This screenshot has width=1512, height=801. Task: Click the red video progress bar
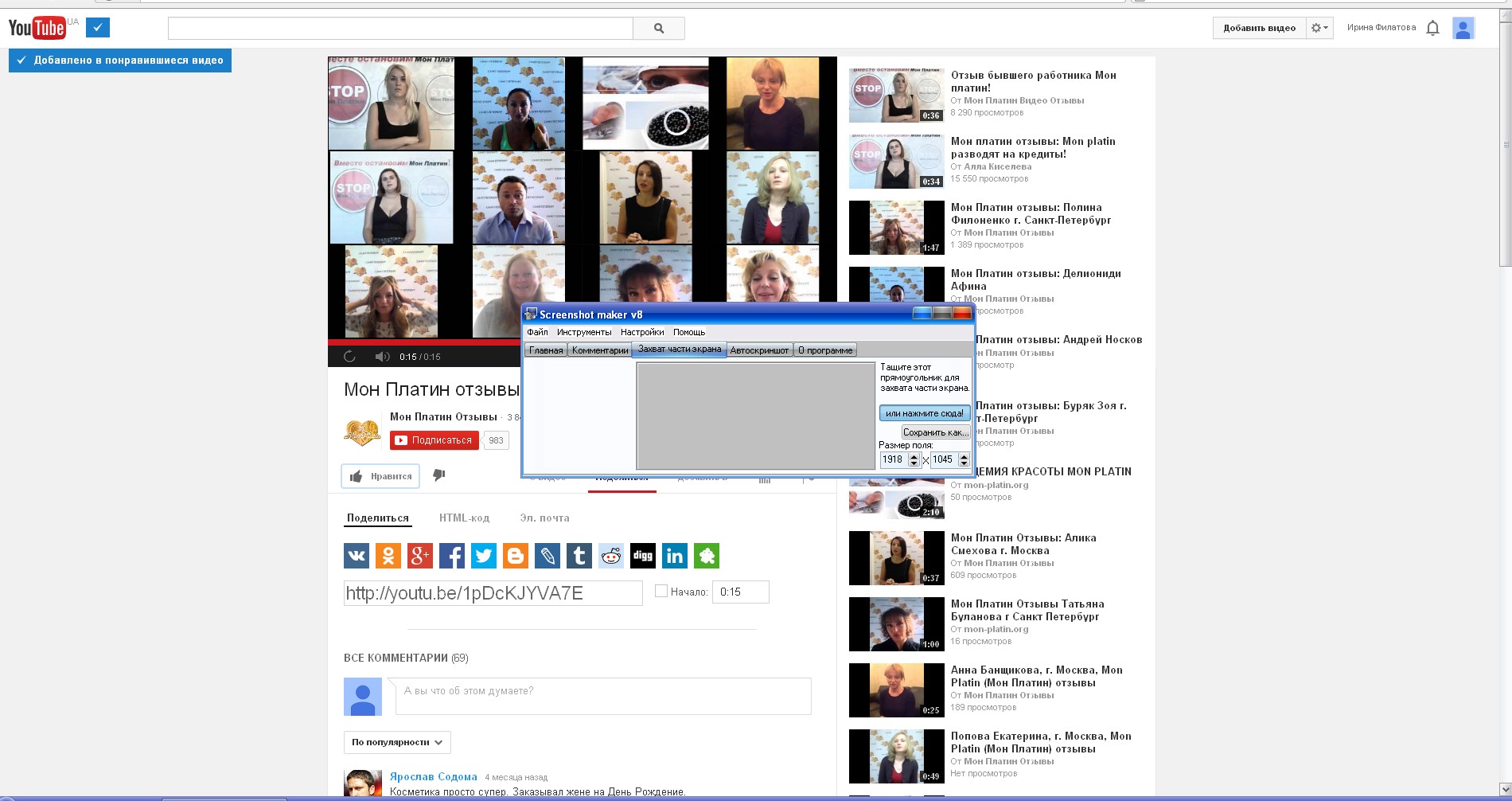point(424,342)
